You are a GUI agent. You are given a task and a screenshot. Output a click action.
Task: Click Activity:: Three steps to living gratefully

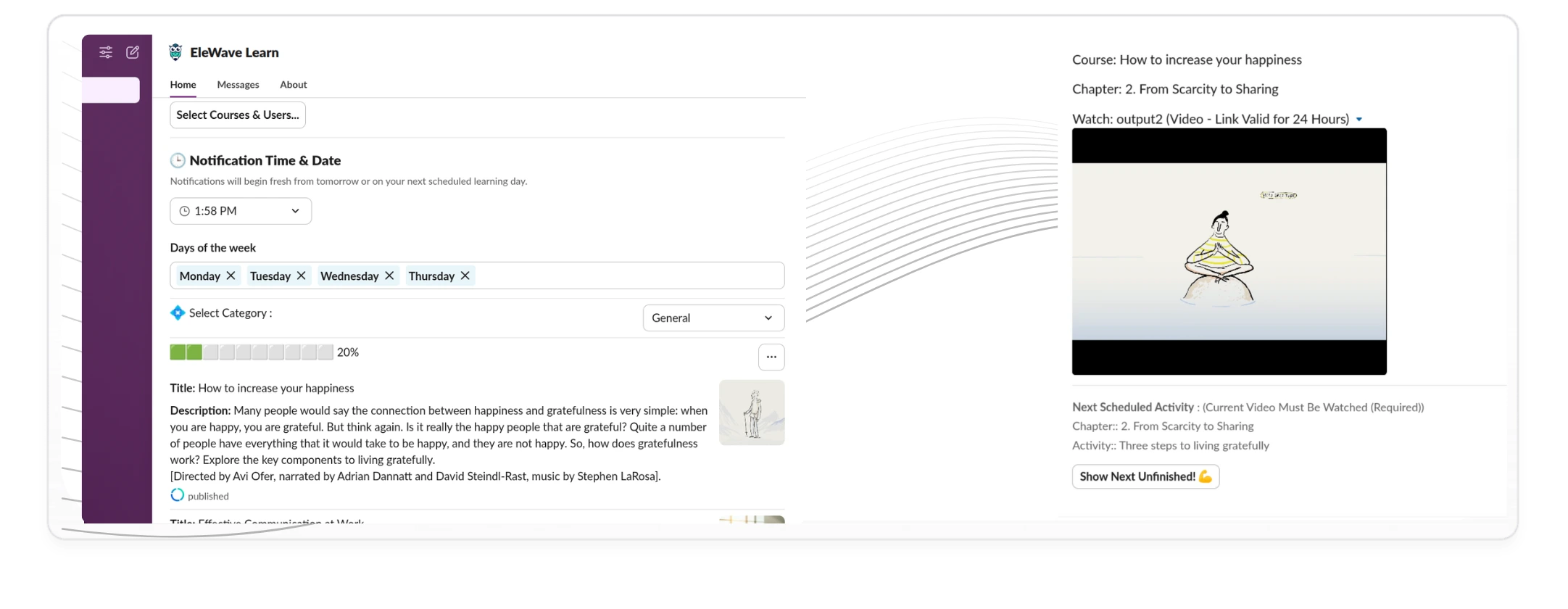click(1171, 445)
